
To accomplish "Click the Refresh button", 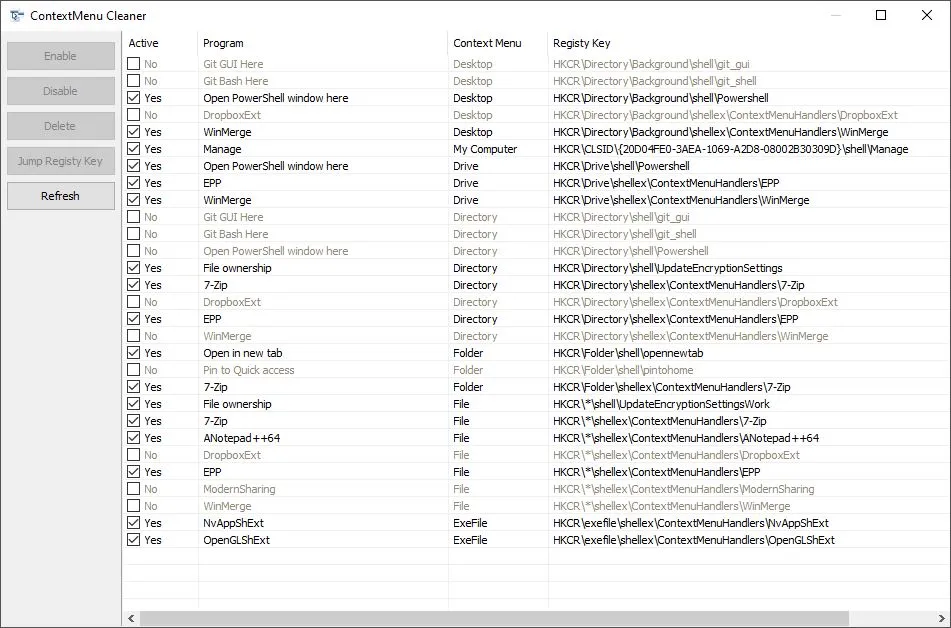I will (61, 196).
